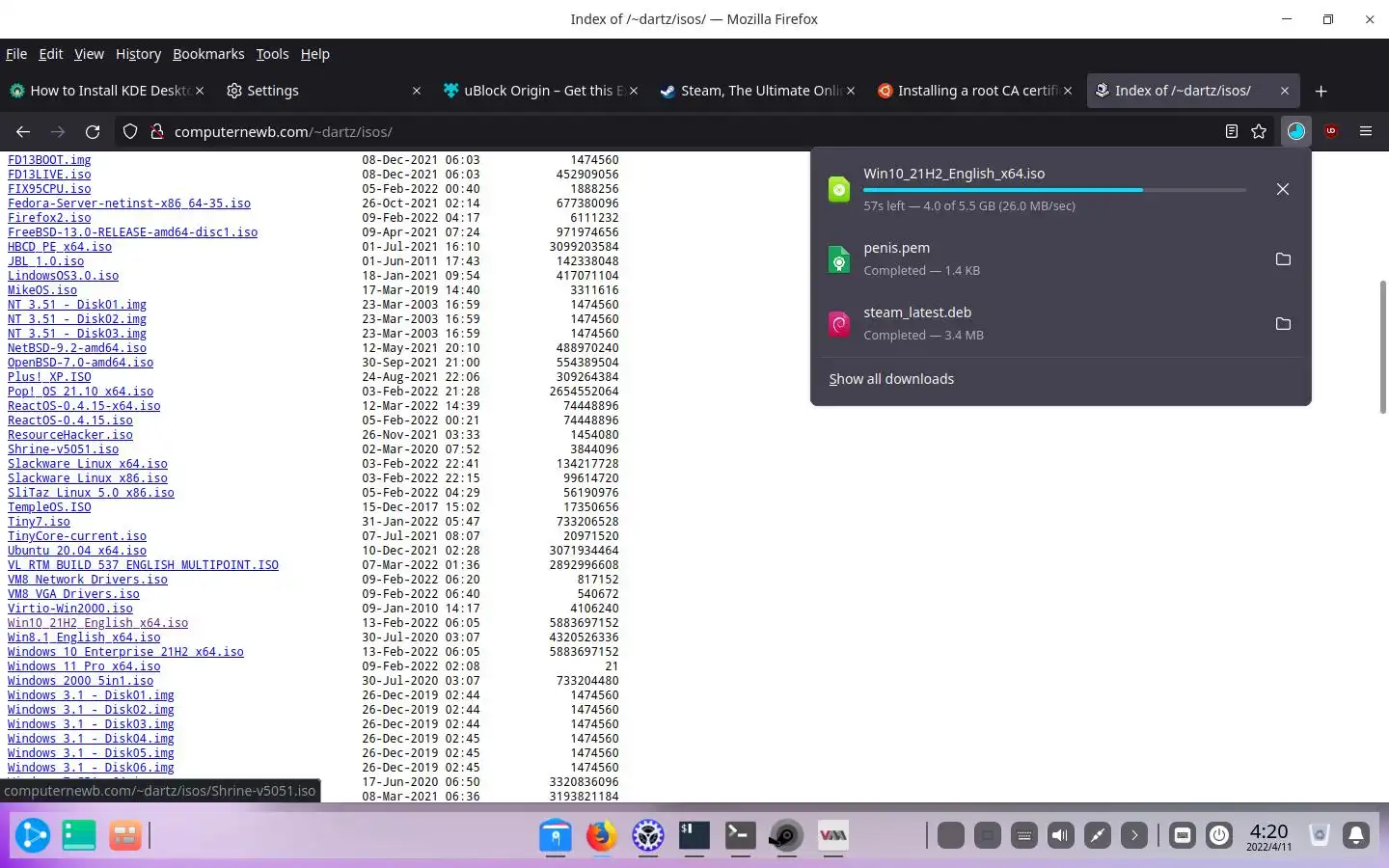1389x868 pixels.
Task: Go back using the browser back arrow
Action: [x=23, y=131]
